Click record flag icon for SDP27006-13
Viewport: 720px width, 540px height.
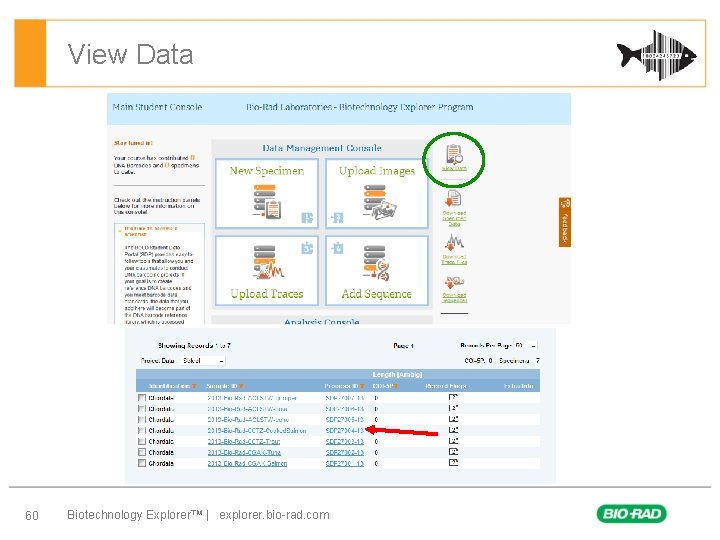pos(453,408)
